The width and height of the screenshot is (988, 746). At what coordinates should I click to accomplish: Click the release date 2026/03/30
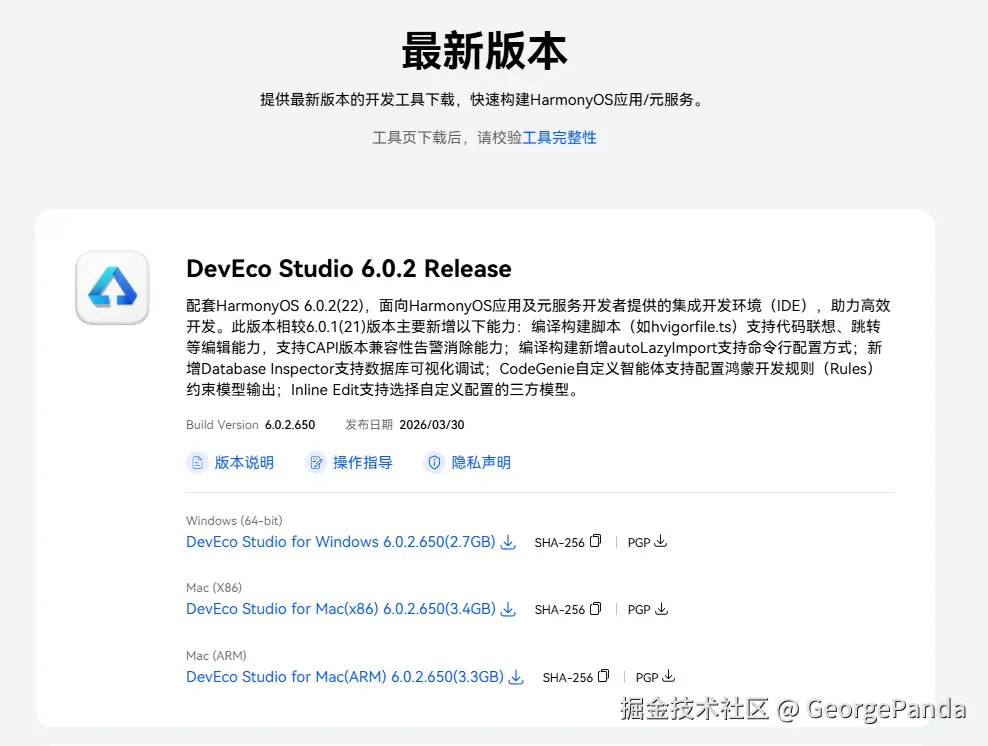click(x=432, y=425)
